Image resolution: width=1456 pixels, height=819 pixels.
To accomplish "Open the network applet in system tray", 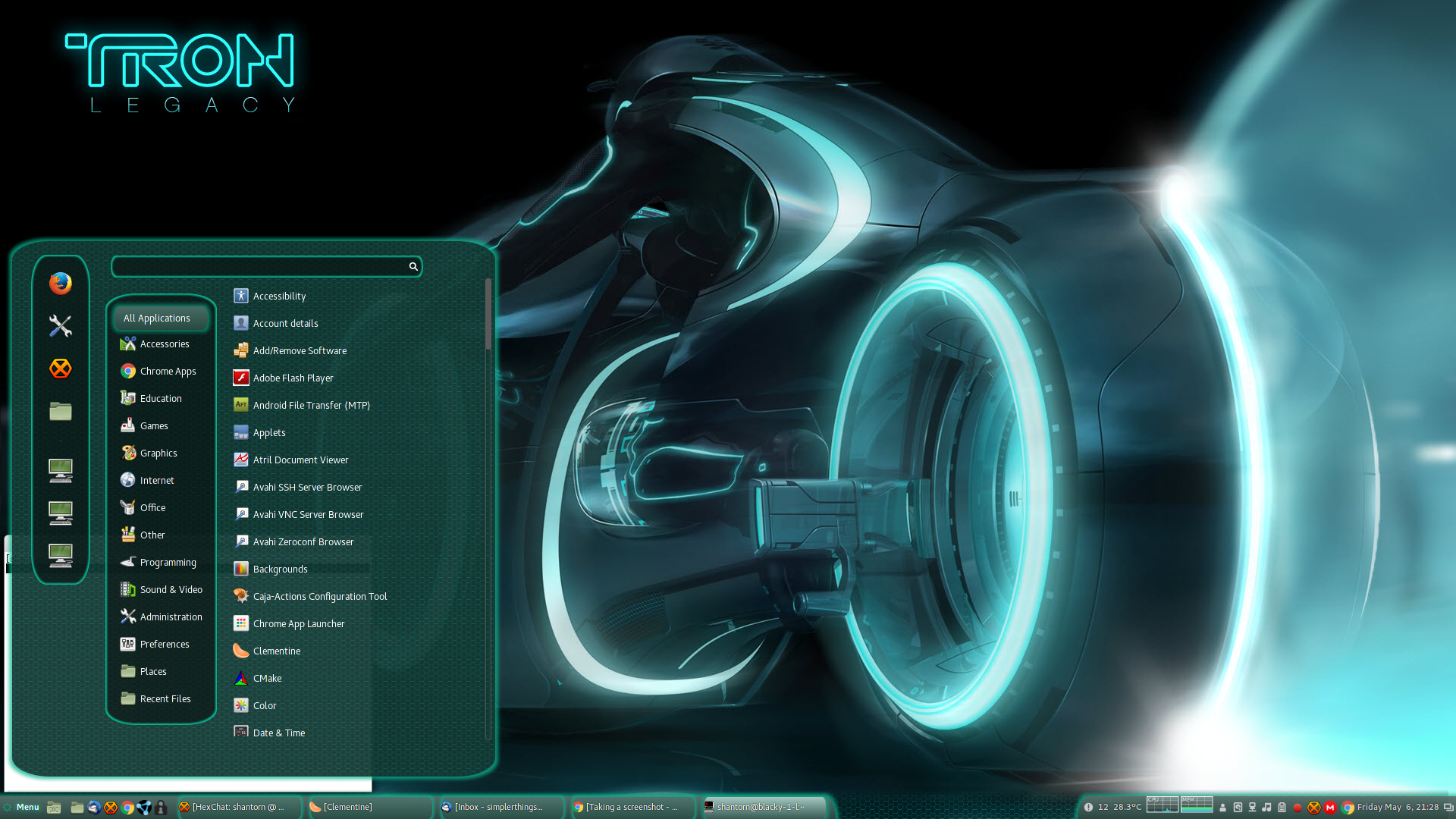I will (1252, 808).
